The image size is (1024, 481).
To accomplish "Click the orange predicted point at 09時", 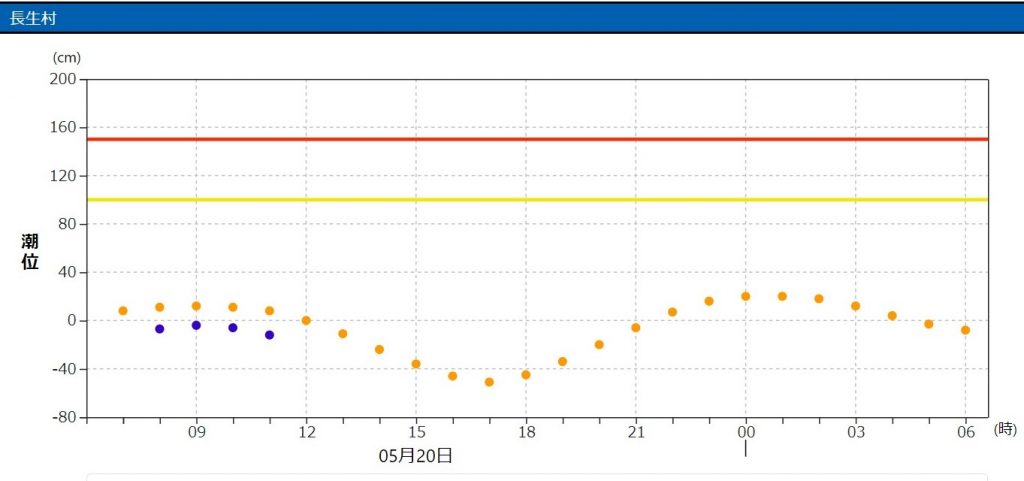I will pyautogui.click(x=196, y=306).
